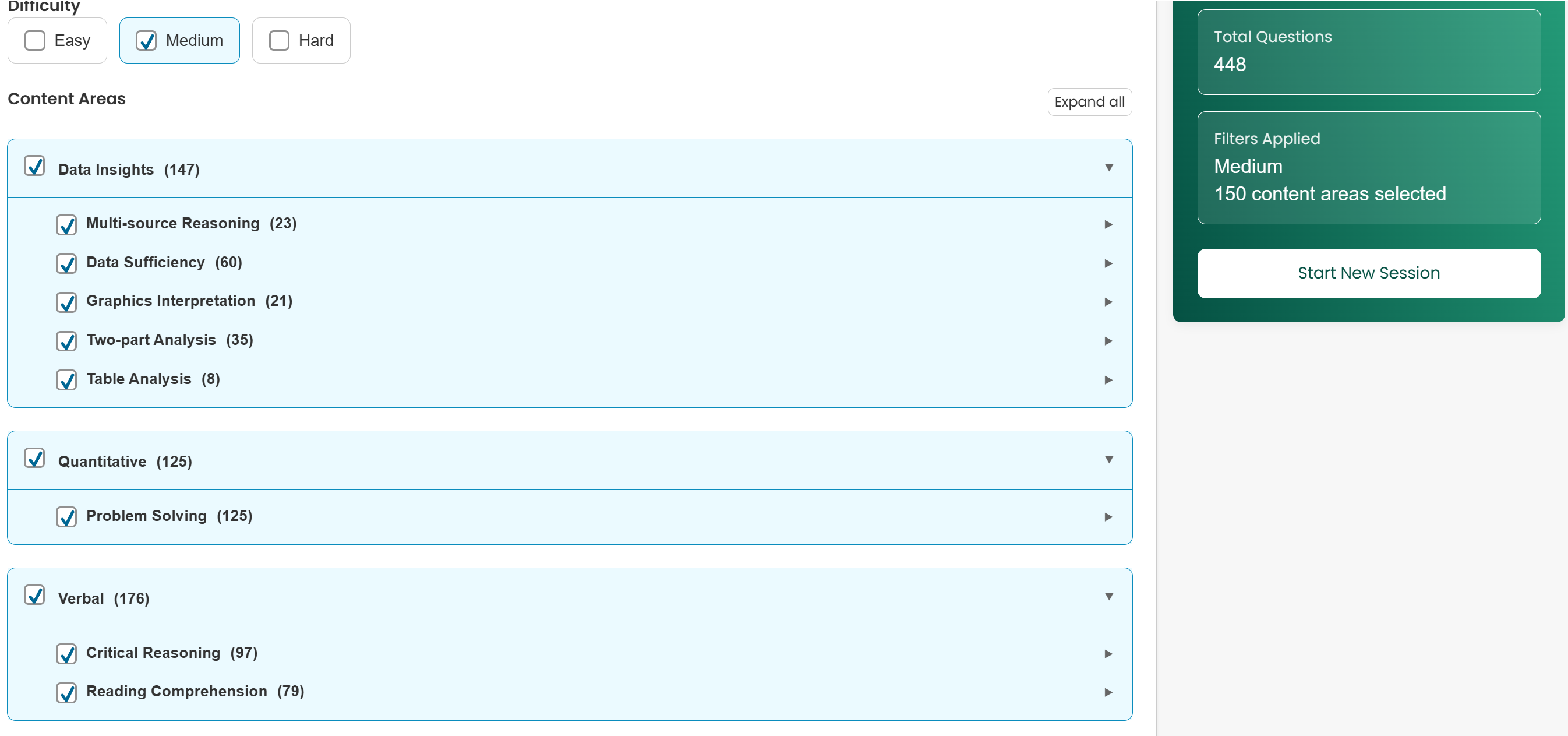Collapse the Verbal section arrow
1568x736 pixels.
point(1109,597)
